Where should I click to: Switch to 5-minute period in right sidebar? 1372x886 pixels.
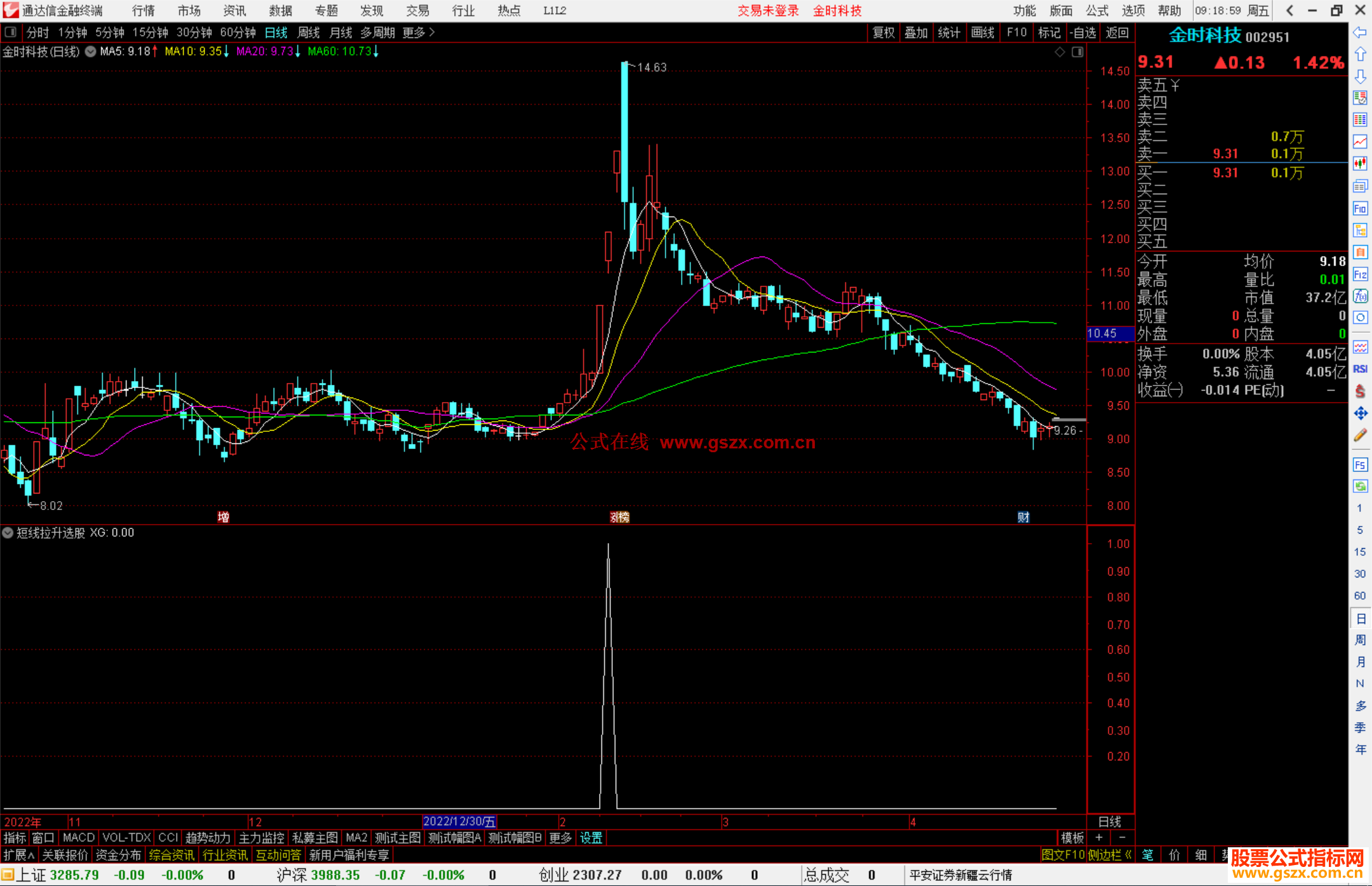(1360, 530)
